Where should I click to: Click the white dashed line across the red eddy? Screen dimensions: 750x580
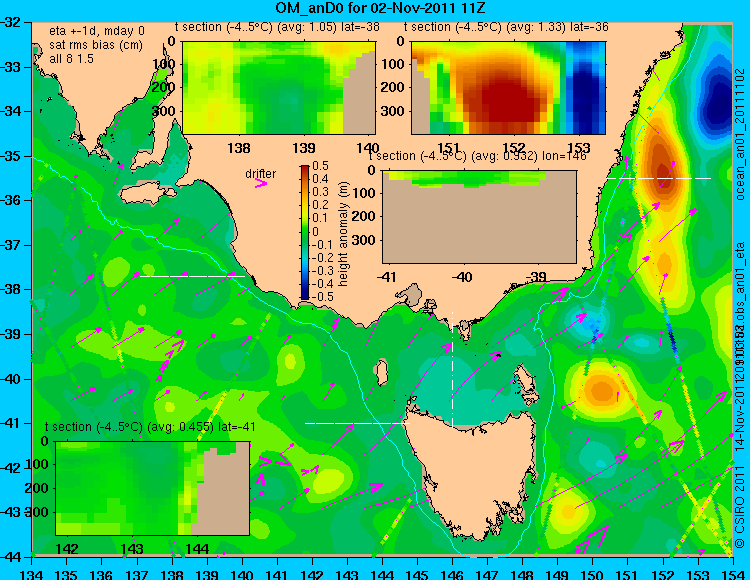[x=659, y=178]
